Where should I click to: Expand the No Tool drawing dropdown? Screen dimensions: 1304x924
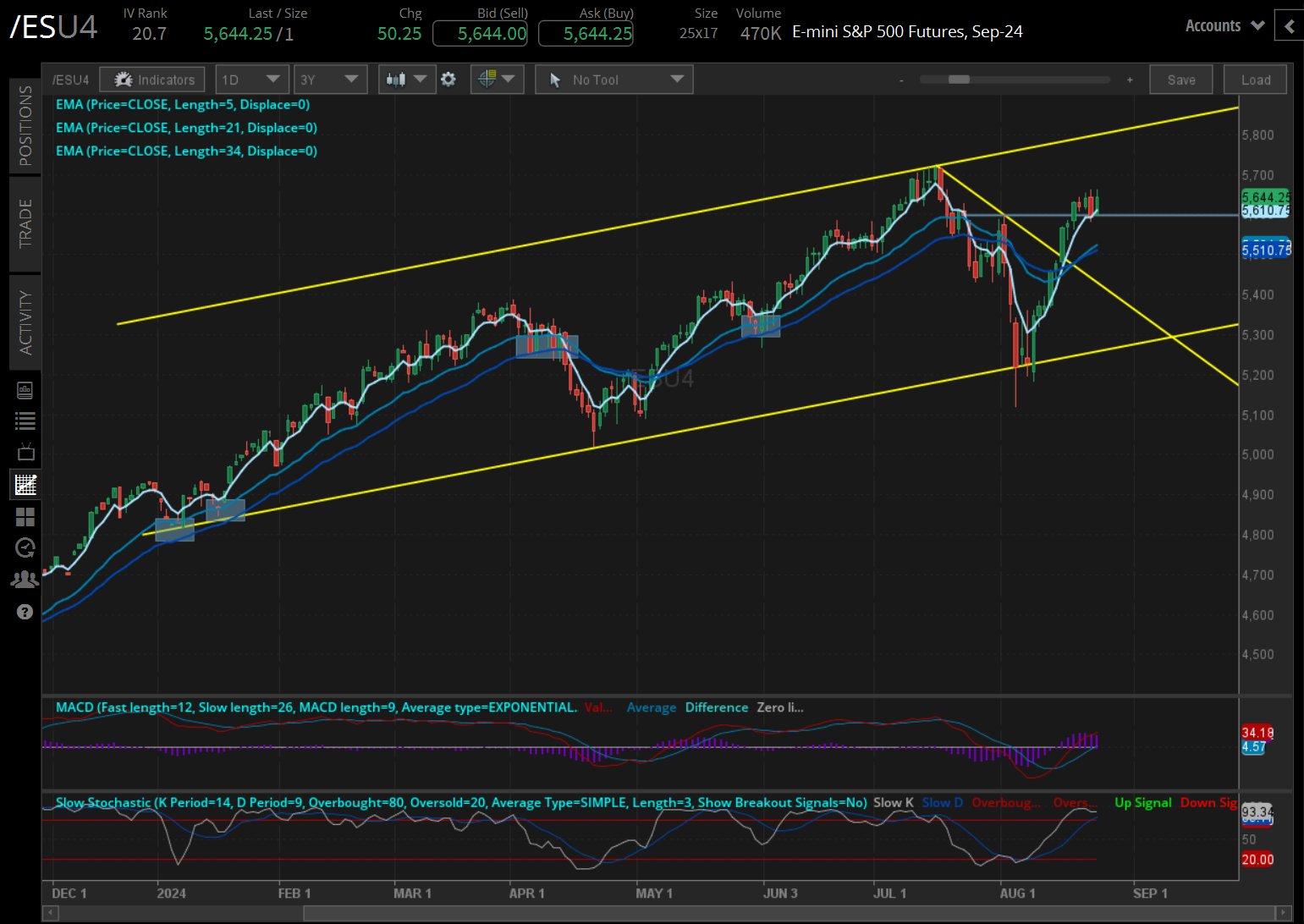[613, 80]
